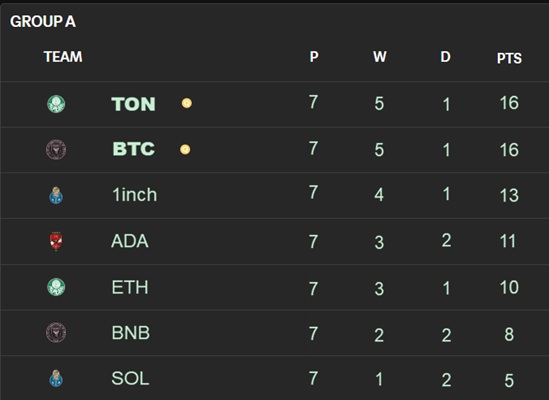
Task: Click the D column header
Action: tap(445, 57)
